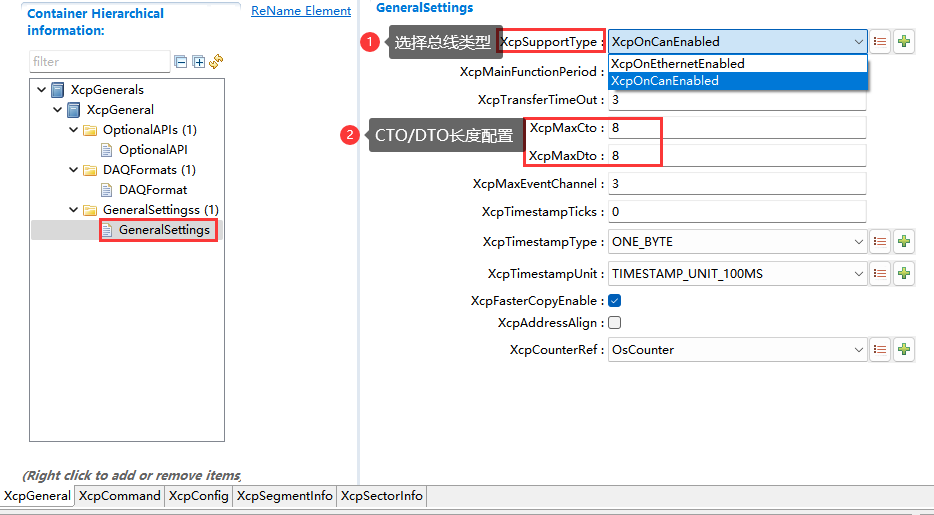
Task: Click green plus icon next to XcpCounterRef
Action: 904,350
